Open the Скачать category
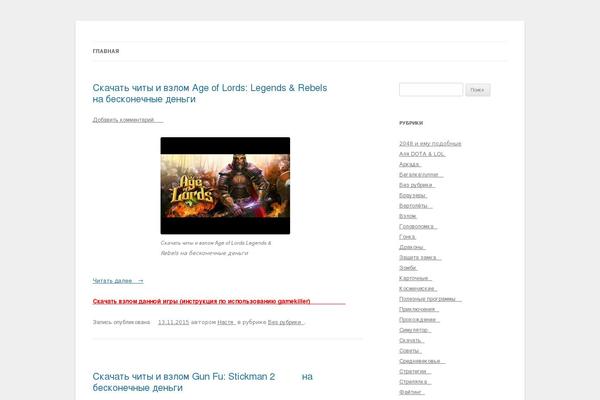This screenshot has height=400, width=600. coord(411,340)
